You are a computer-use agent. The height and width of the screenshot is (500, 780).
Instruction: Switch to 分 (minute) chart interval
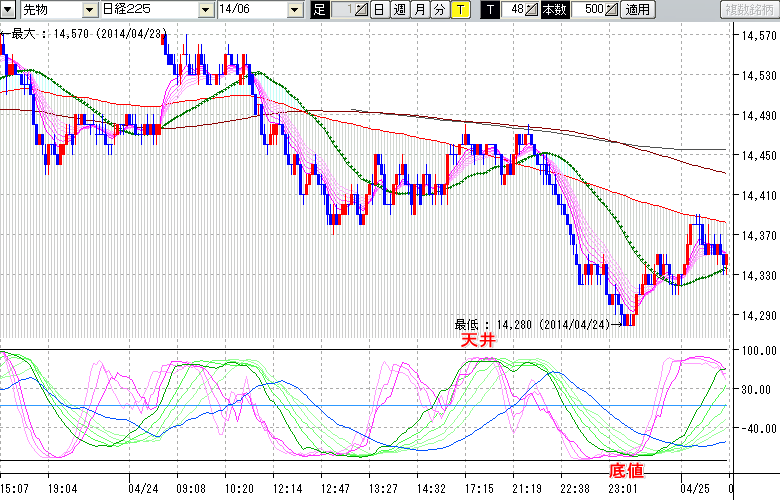pos(439,10)
